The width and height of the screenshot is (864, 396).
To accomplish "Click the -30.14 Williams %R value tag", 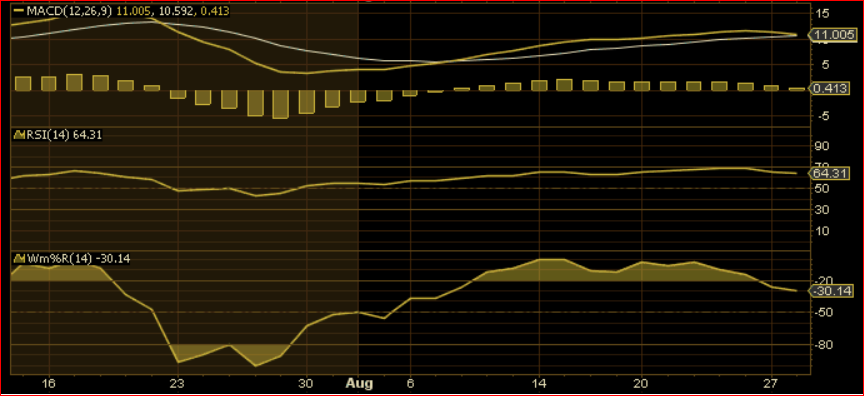I will 831,291.
